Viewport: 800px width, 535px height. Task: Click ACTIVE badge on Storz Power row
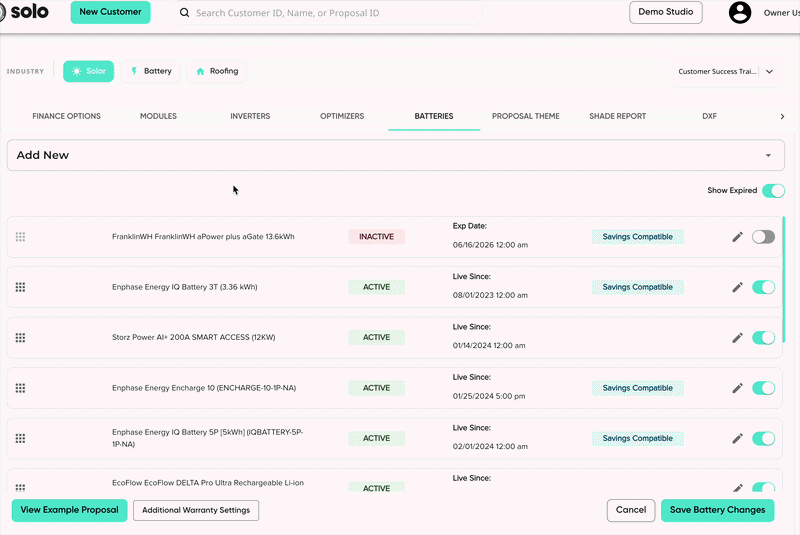click(377, 338)
